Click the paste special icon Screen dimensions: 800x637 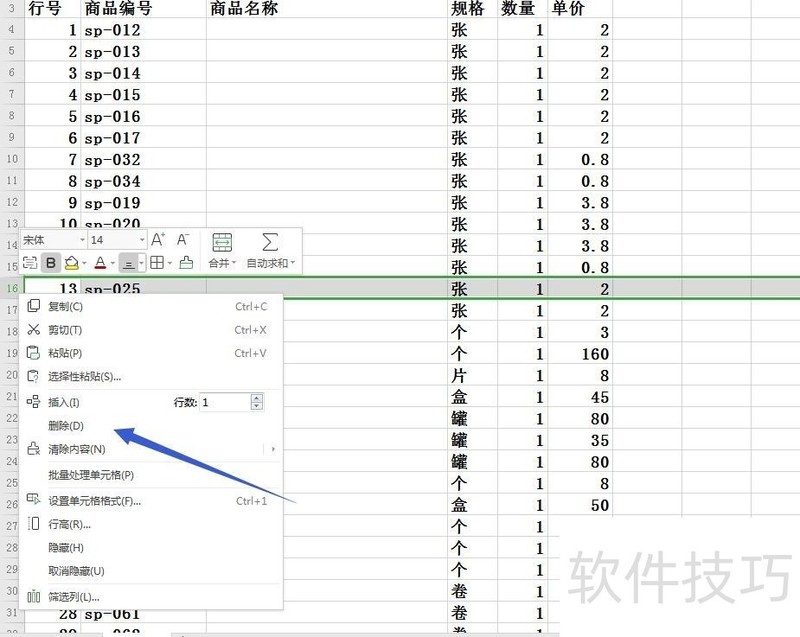[x=33, y=376]
